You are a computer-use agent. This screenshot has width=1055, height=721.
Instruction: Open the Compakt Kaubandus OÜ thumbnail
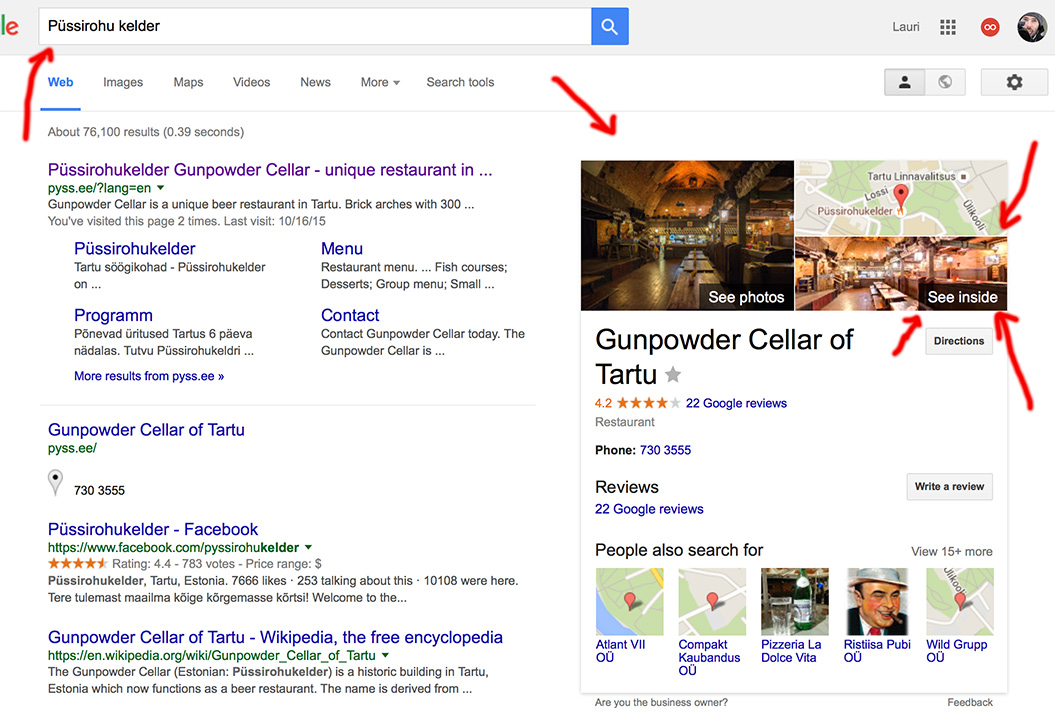[x=712, y=601]
